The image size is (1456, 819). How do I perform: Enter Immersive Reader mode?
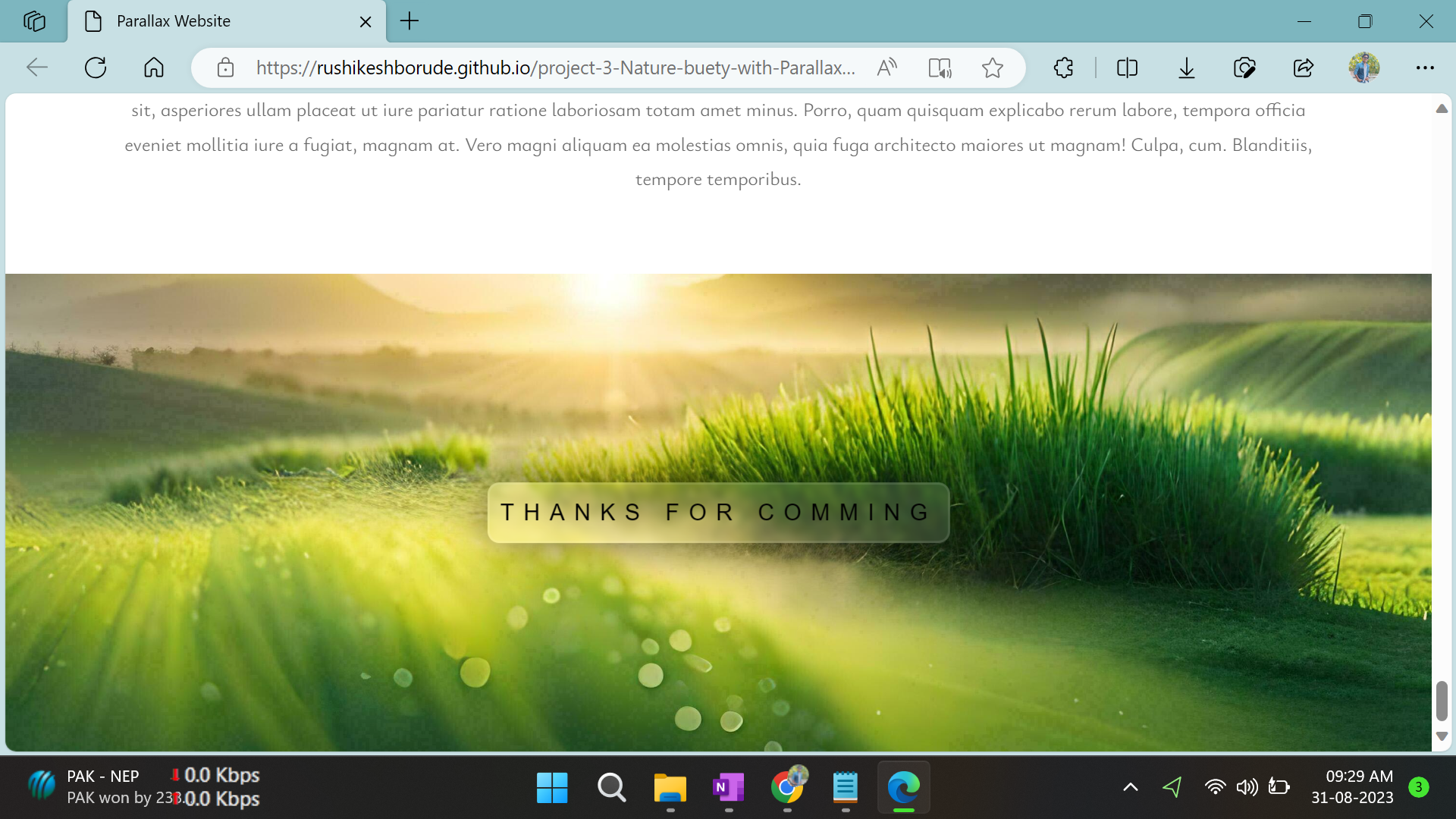(940, 67)
